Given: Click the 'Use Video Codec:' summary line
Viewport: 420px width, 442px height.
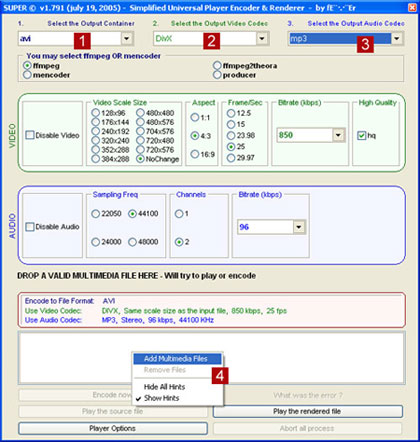Looking at the screenshot, I should pos(156,311).
